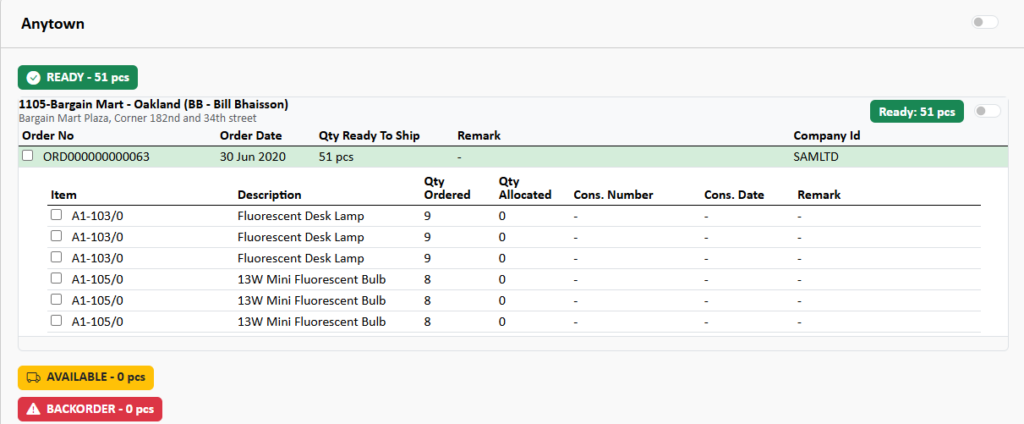The image size is (1024, 424).
Task: Click the green Ready: 51 pcs button
Action: pos(916,111)
